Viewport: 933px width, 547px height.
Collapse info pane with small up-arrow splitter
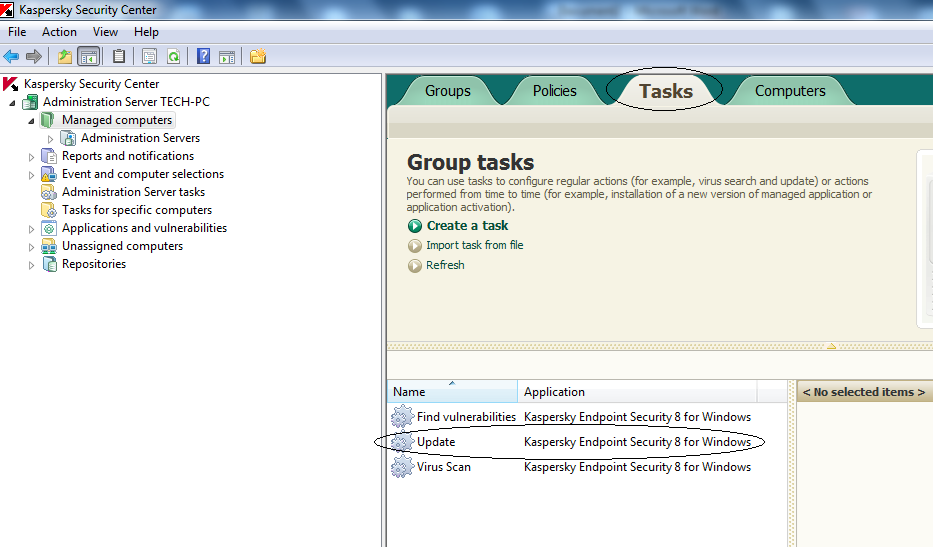coord(831,346)
